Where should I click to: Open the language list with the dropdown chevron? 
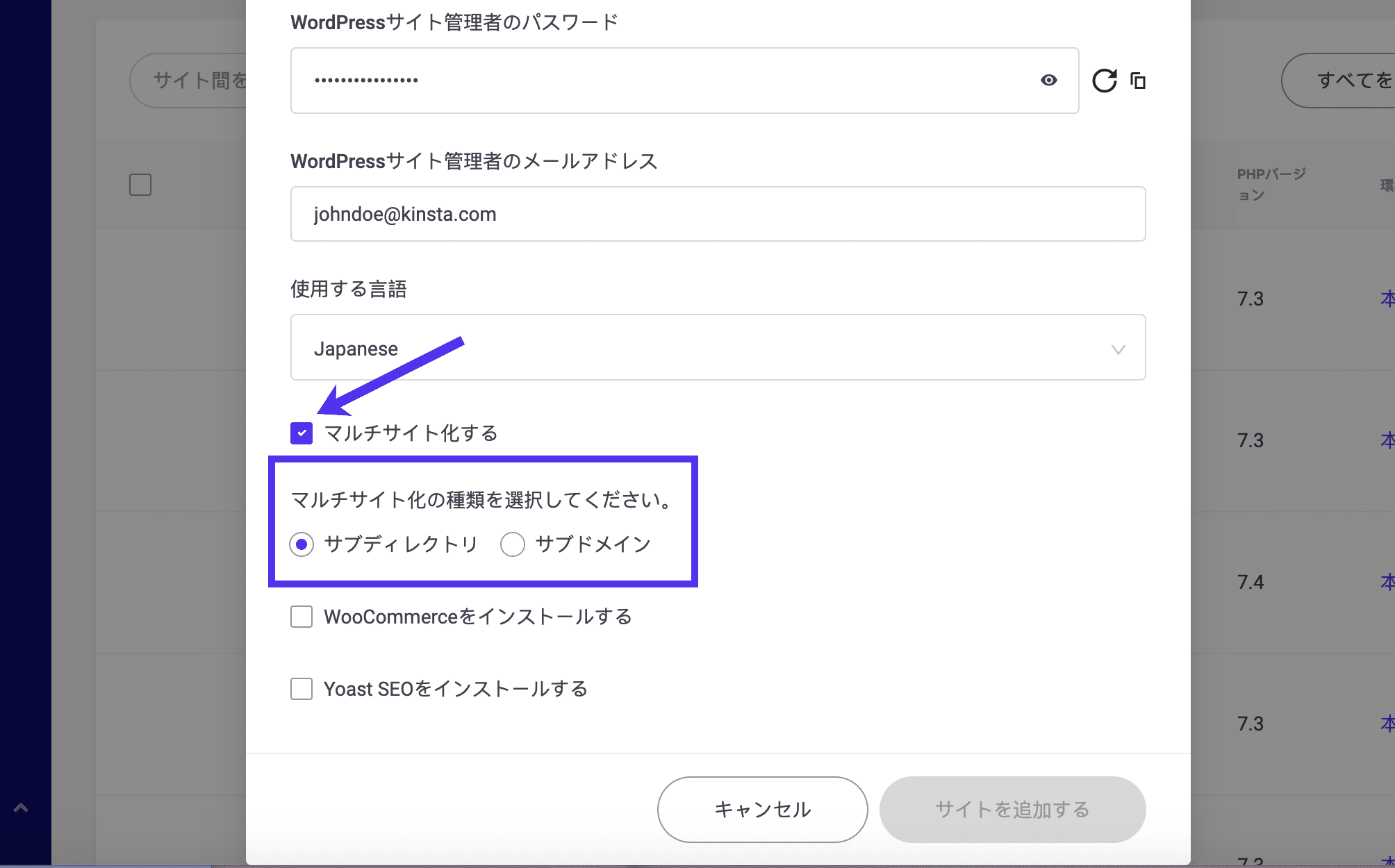pos(1118,349)
